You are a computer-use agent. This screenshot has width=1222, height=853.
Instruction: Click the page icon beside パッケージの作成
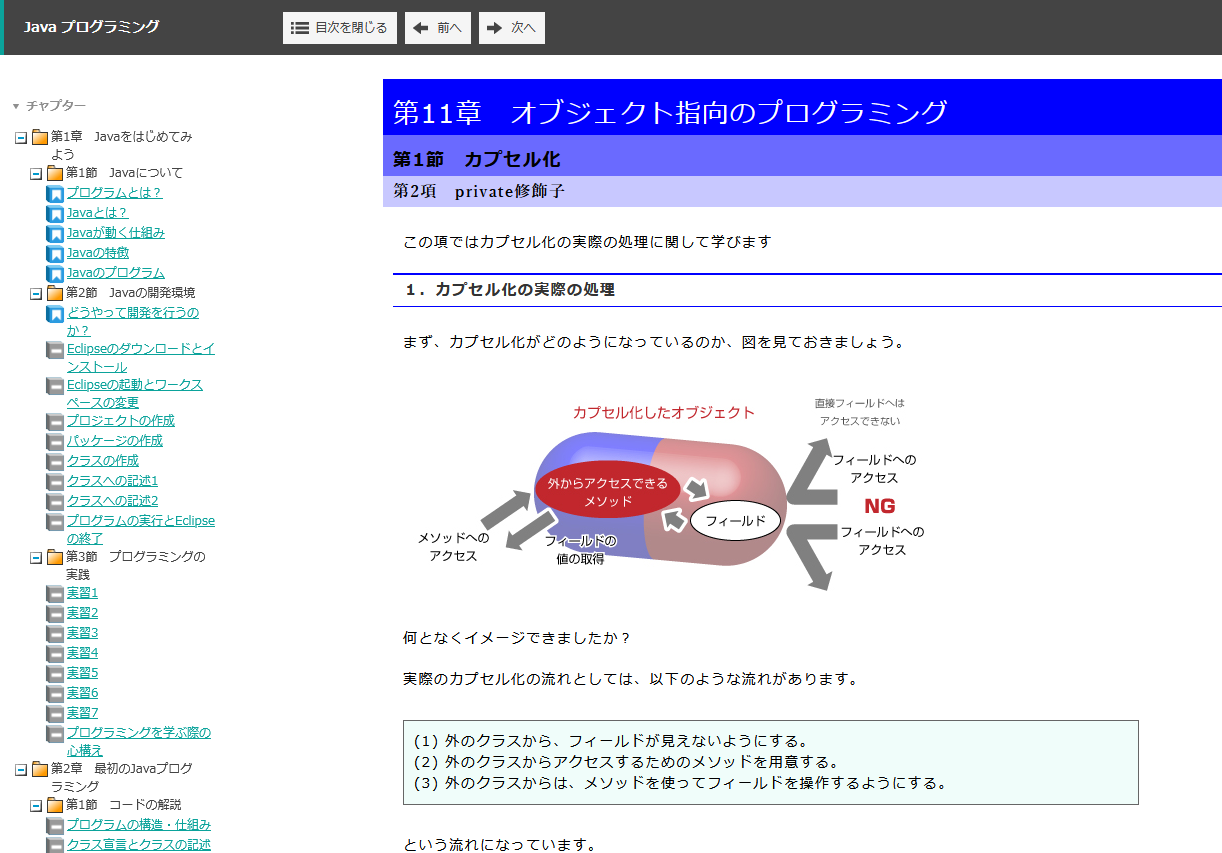tap(55, 441)
